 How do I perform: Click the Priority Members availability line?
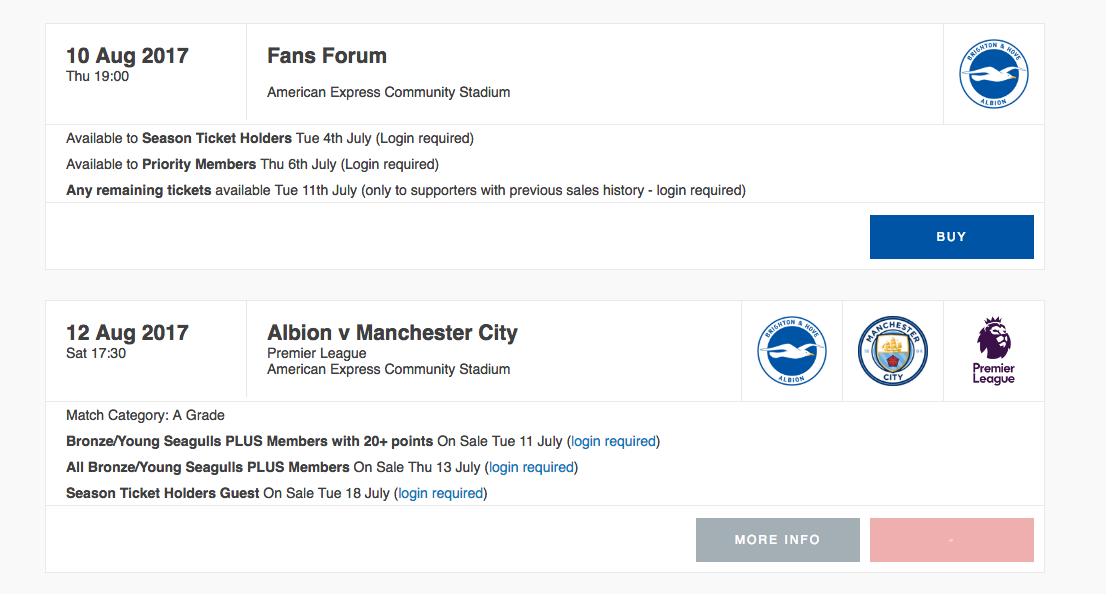(x=253, y=164)
